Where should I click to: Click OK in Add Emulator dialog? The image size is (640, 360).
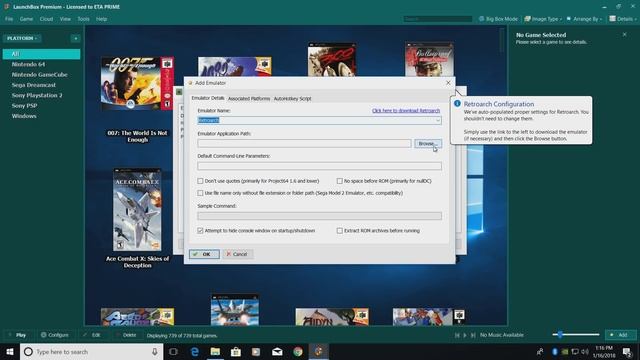204,254
